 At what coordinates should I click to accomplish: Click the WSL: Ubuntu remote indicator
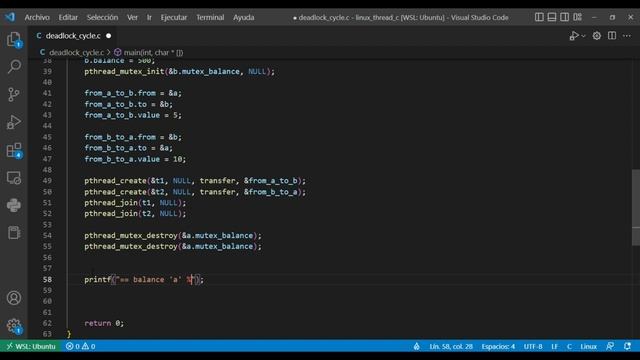pyautogui.click(x=31, y=347)
